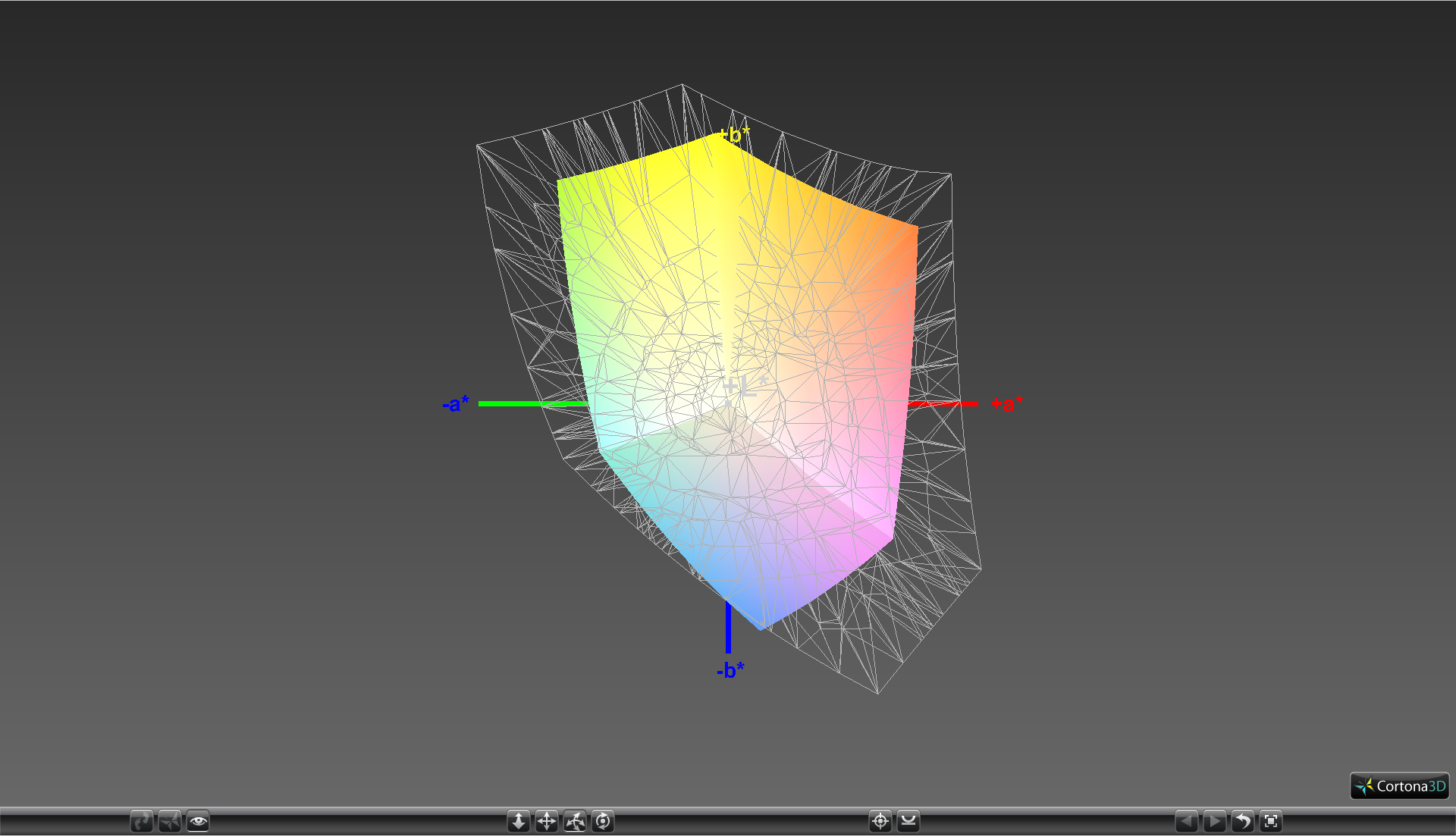Click the Goto target crosshair icon
The height and width of the screenshot is (837, 1456).
(x=880, y=822)
